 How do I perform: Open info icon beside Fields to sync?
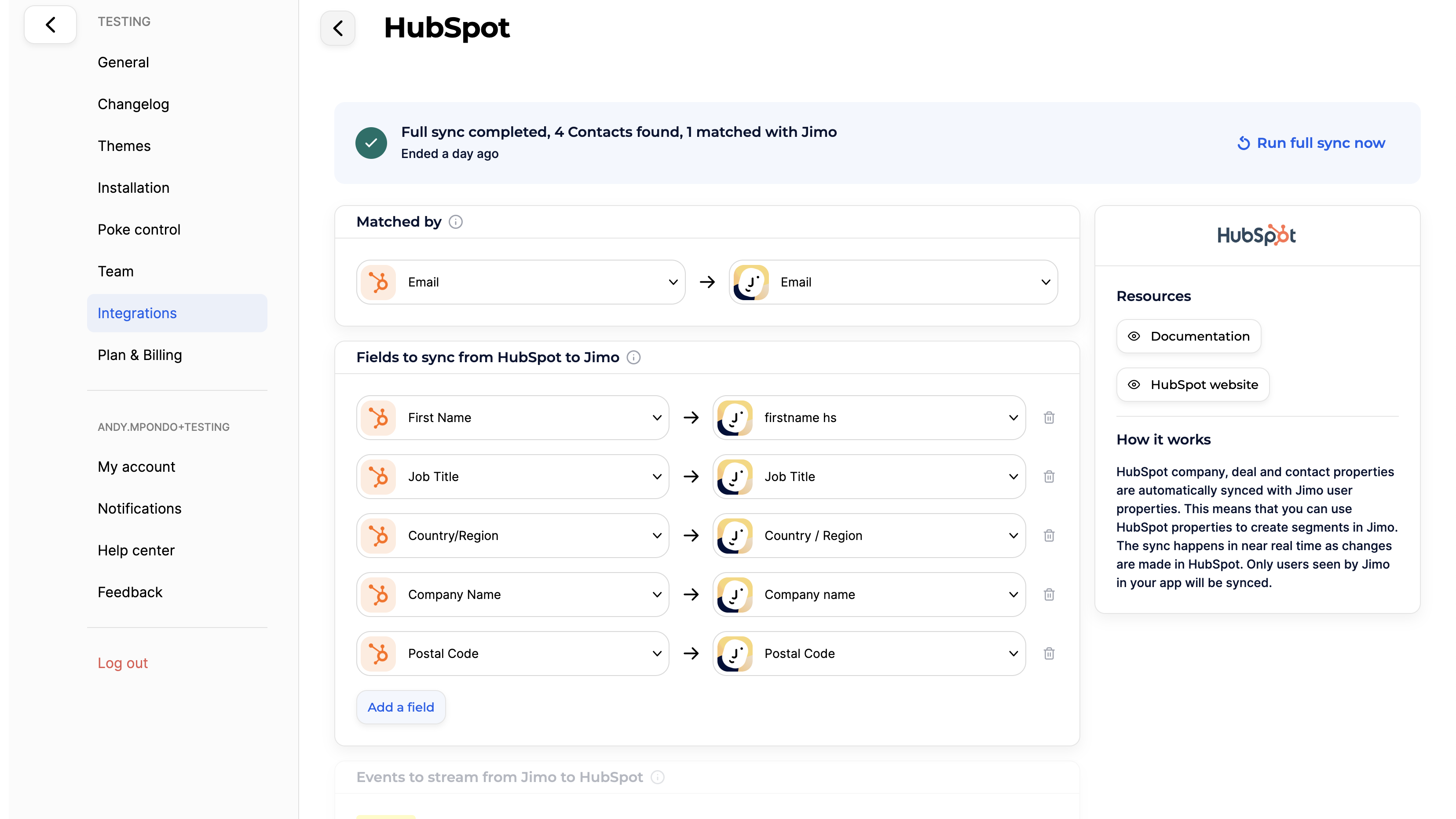[633, 357]
